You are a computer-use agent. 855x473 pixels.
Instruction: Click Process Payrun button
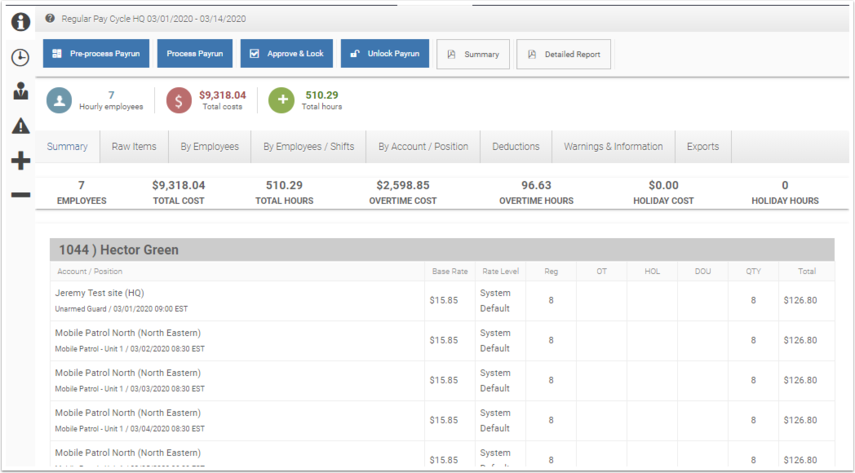(x=195, y=53)
